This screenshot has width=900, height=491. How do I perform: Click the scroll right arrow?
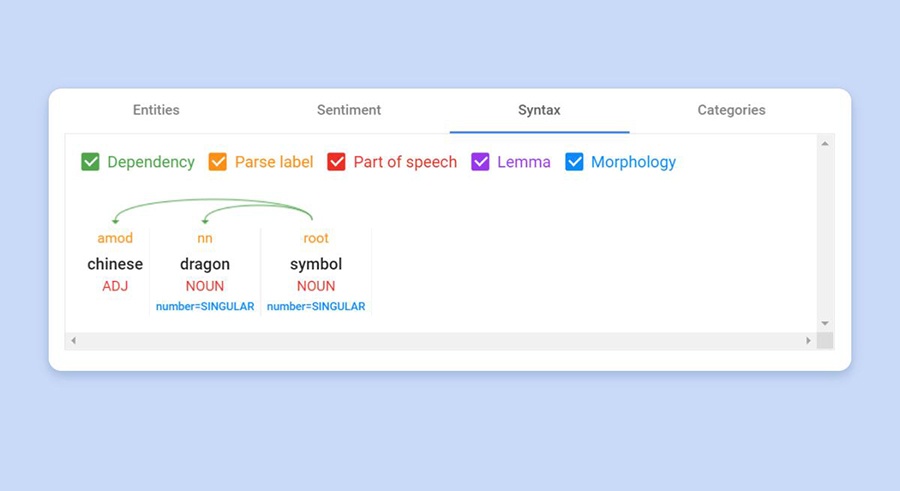click(x=808, y=341)
